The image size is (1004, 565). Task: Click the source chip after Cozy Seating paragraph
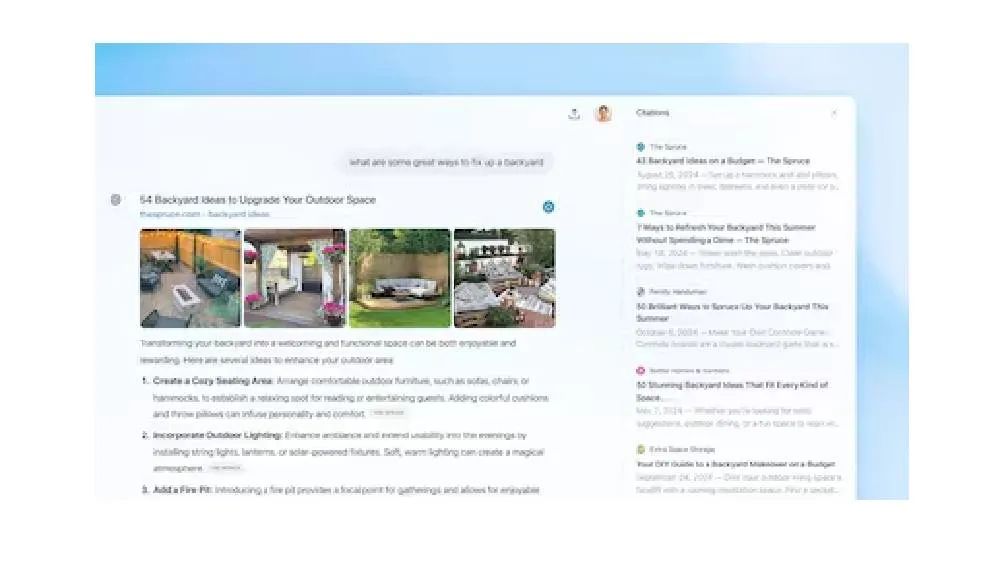388,413
